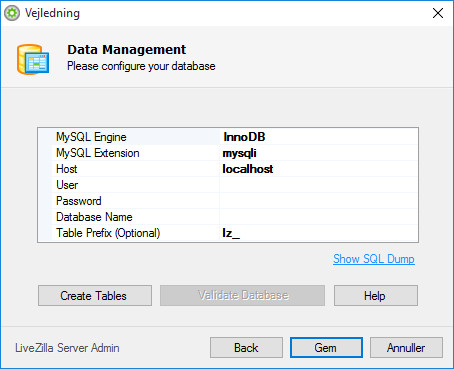Open the Help button
This screenshot has width=454, height=369.
coord(376,295)
